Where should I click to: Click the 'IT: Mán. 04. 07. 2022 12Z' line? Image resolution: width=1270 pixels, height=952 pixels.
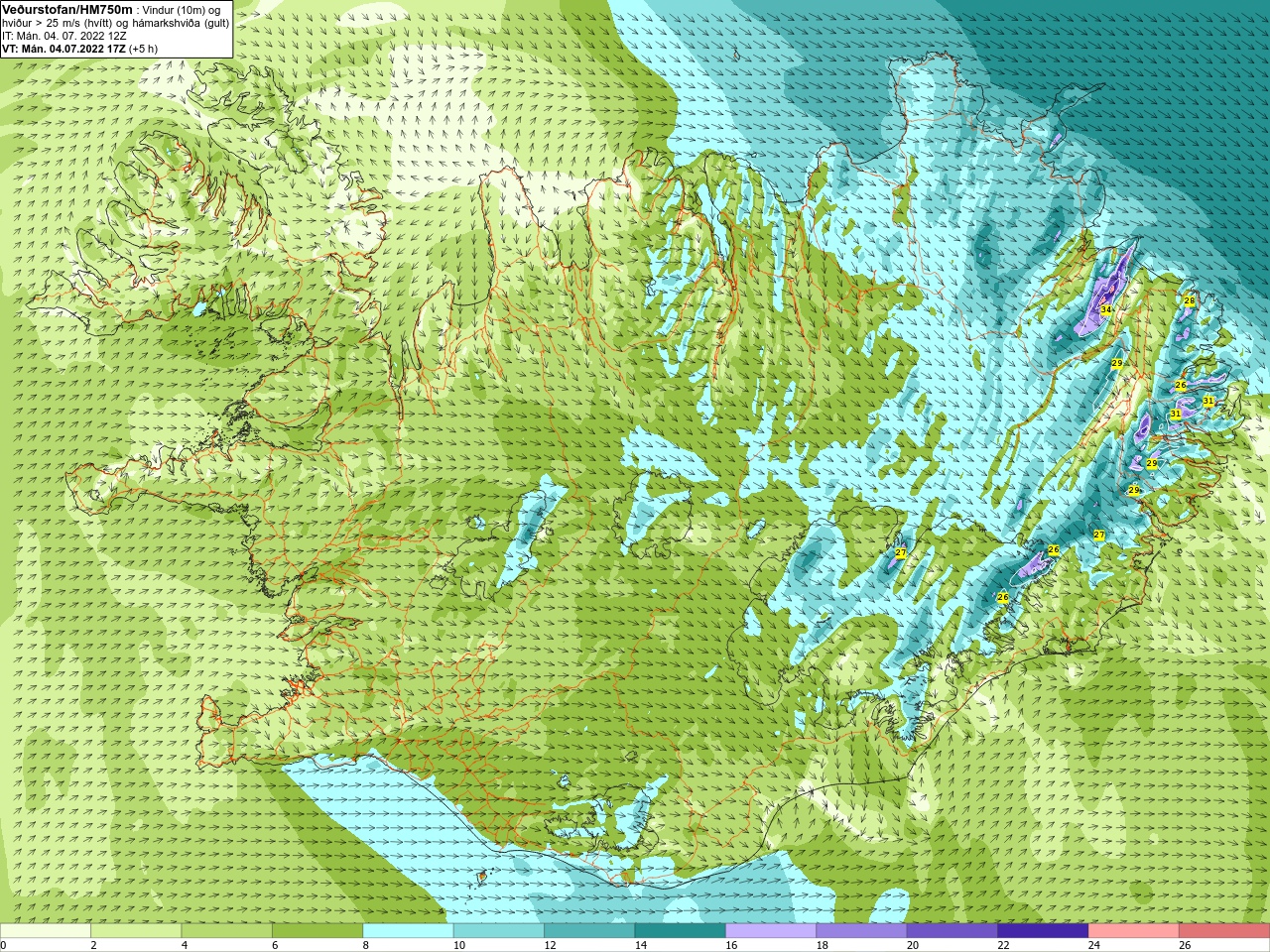(64, 36)
